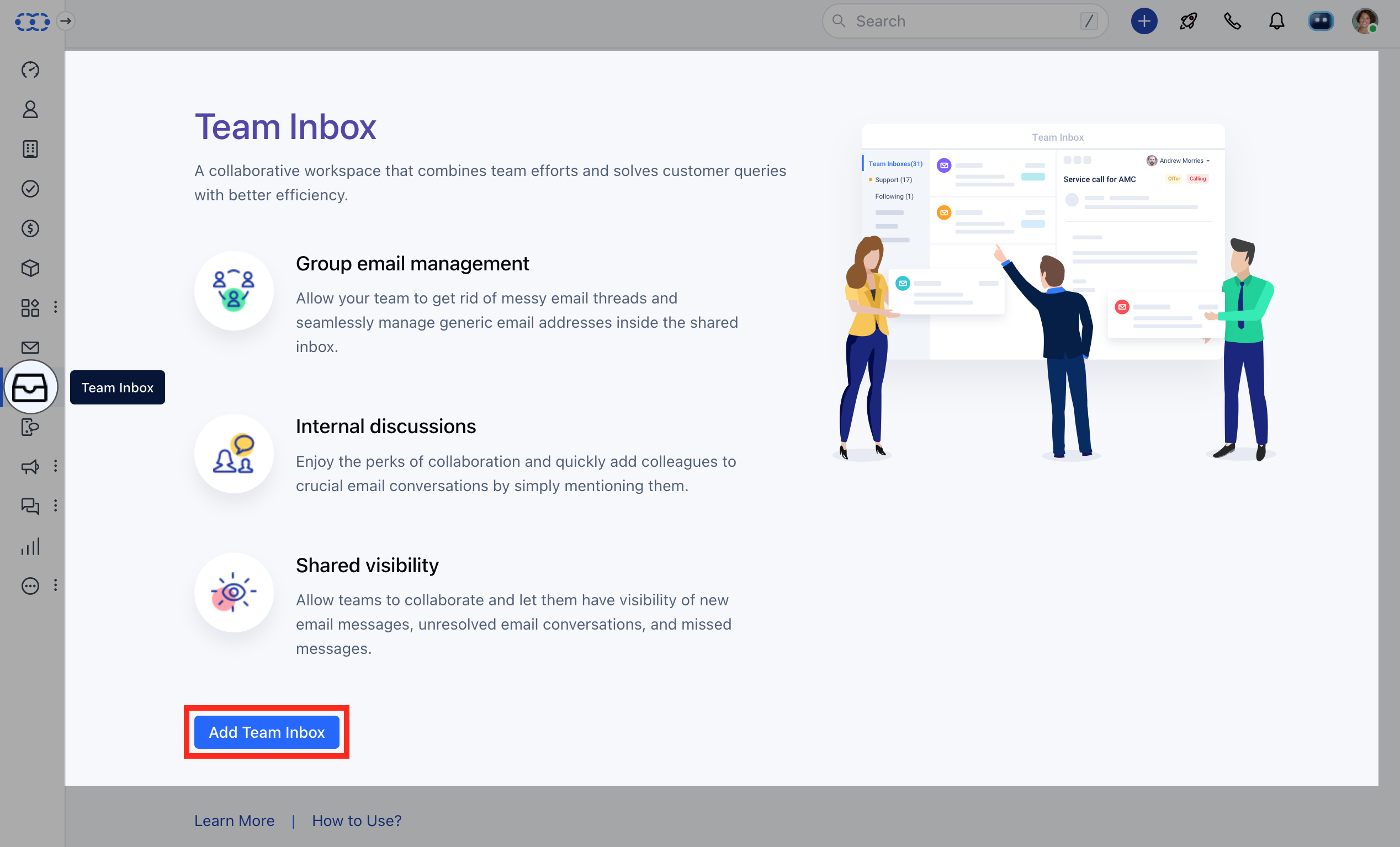Select the Contacts person icon
Viewport: 1400px width, 847px height.
coord(31,110)
